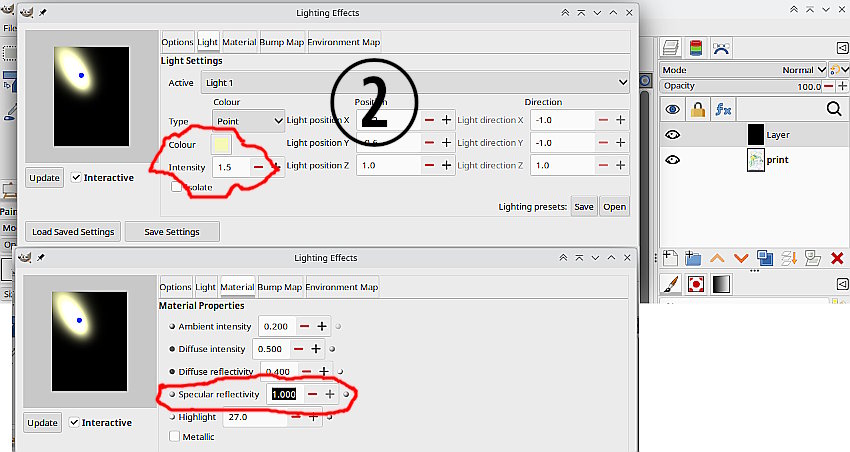
Task: Click Update in the upper Lighting Effects dialog
Action: pos(44,178)
